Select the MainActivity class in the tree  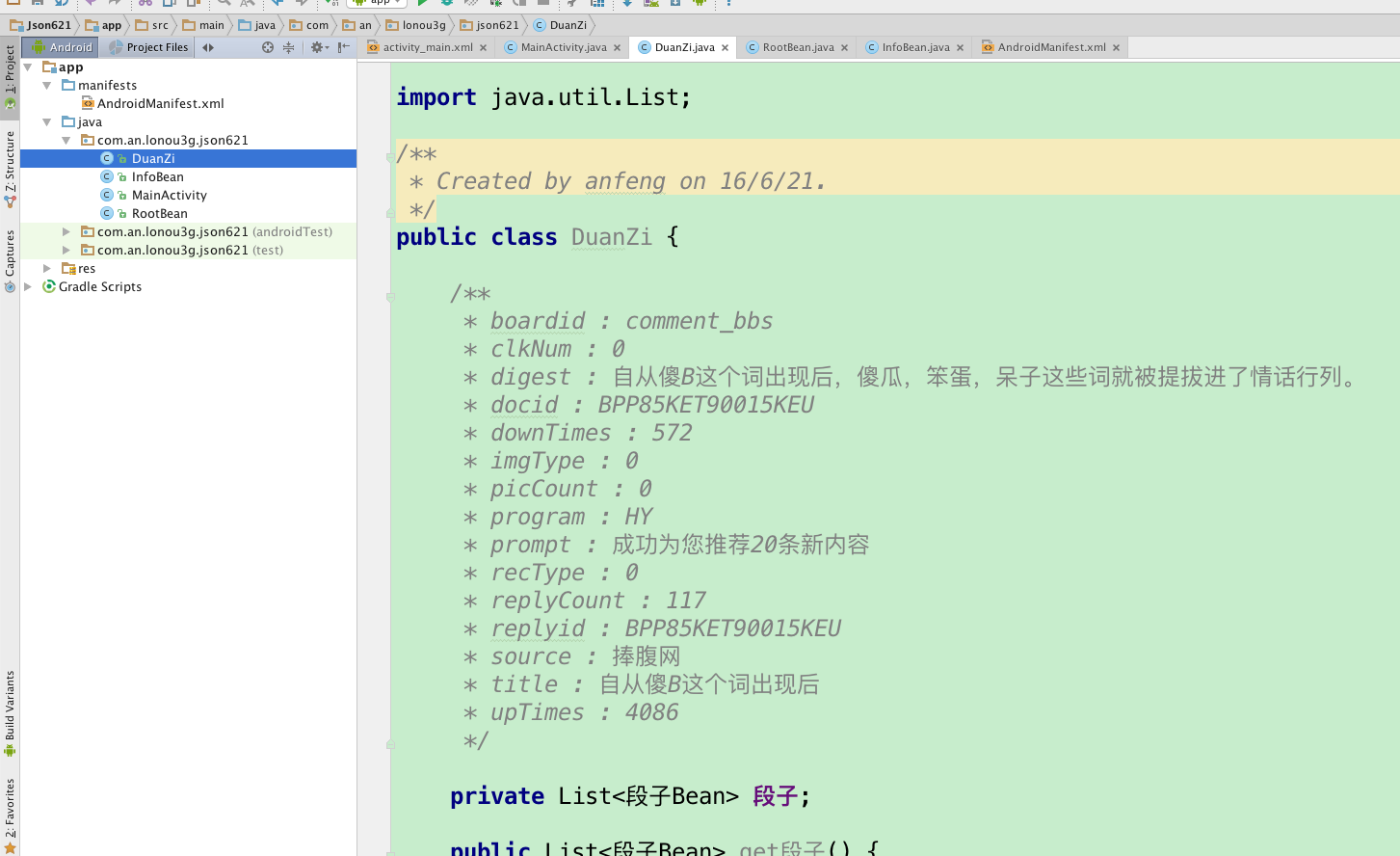169,196
